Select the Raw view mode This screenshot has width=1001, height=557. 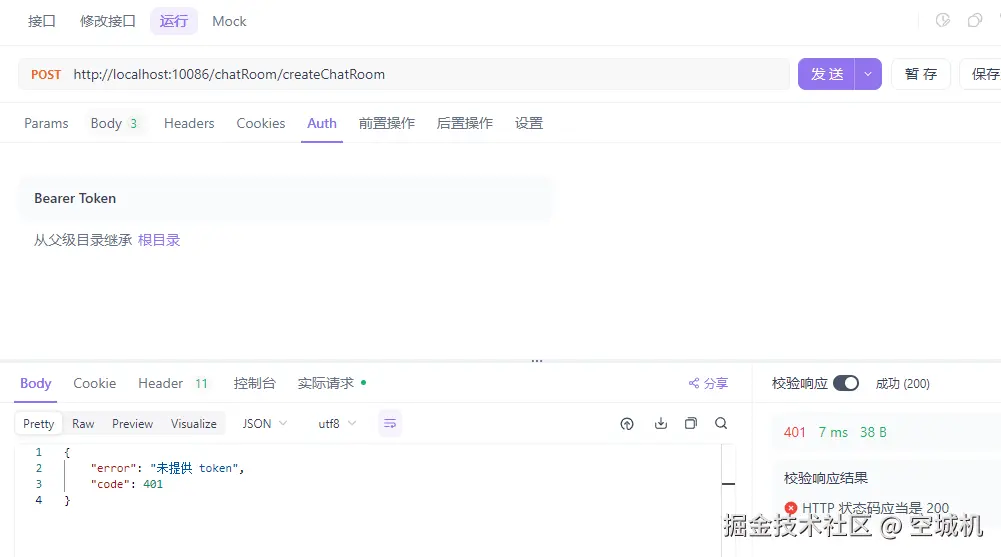[83, 424]
